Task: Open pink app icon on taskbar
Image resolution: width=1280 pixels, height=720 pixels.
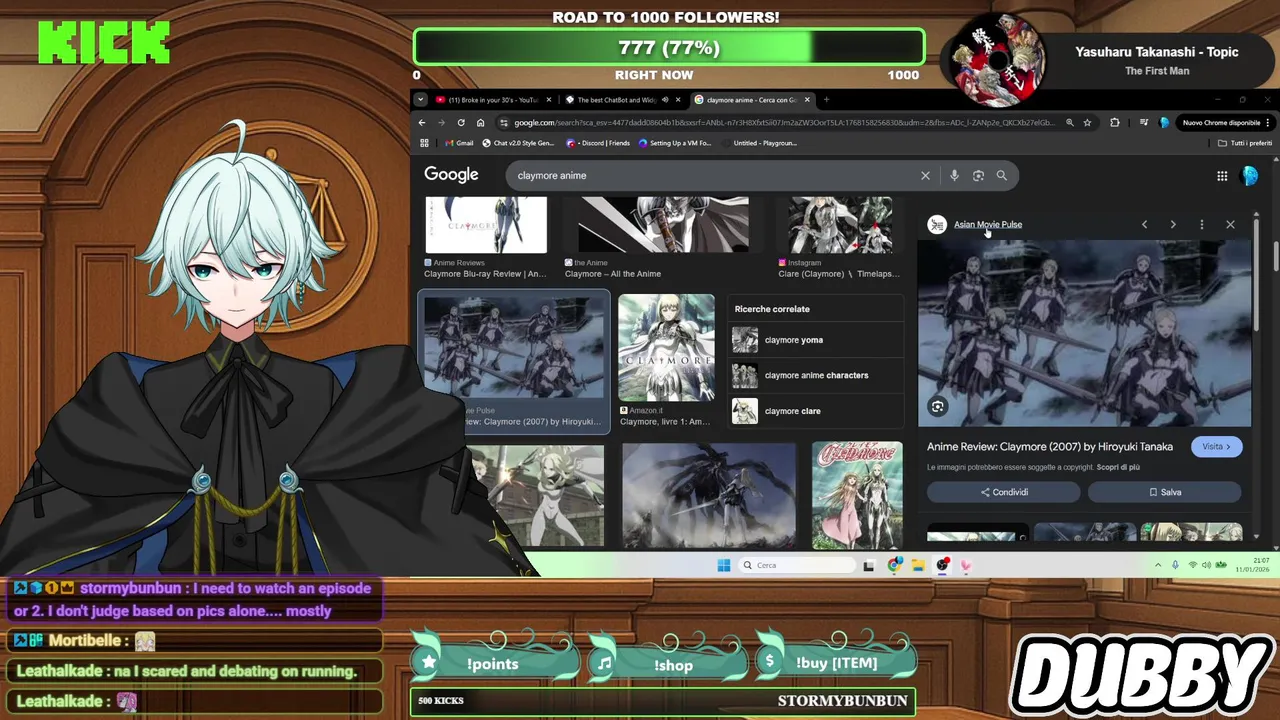Action: (x=966, y=565)
